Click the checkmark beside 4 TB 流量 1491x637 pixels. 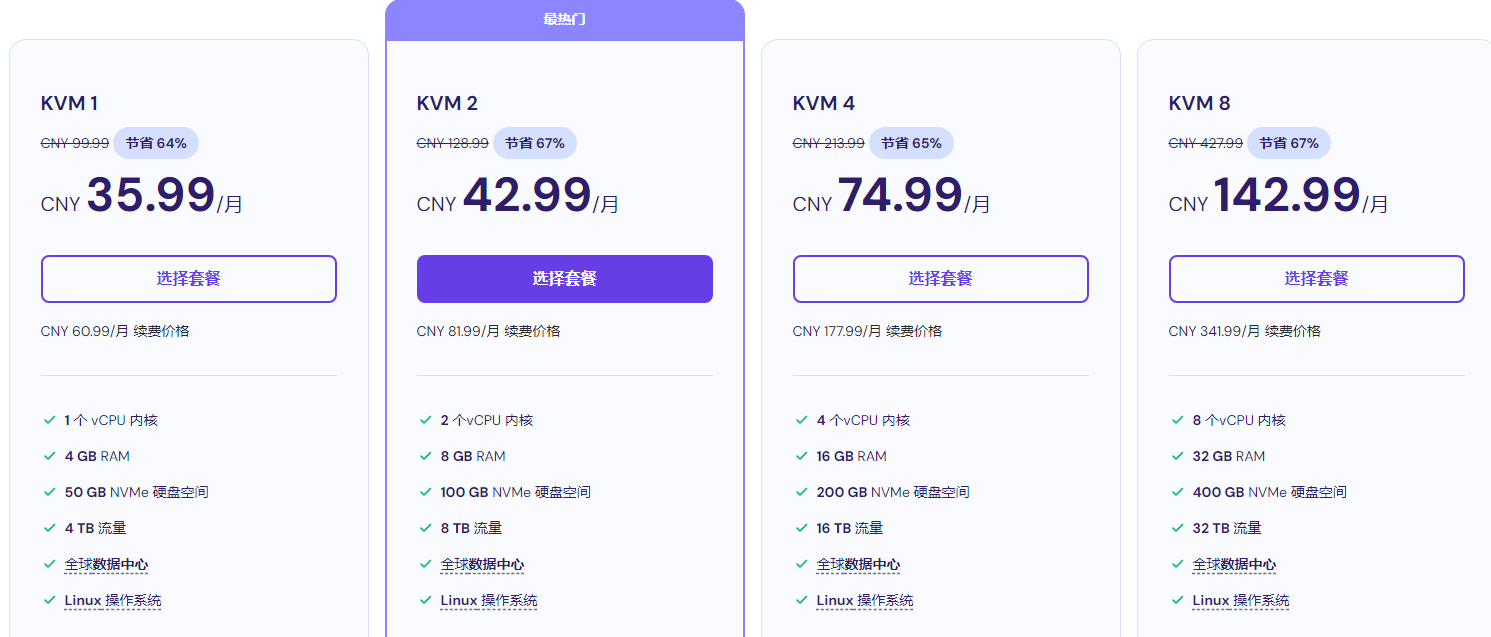click(x=47, y=528)
